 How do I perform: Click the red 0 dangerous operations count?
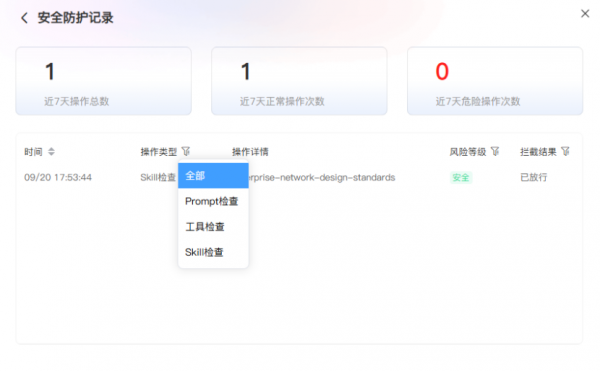442,72
